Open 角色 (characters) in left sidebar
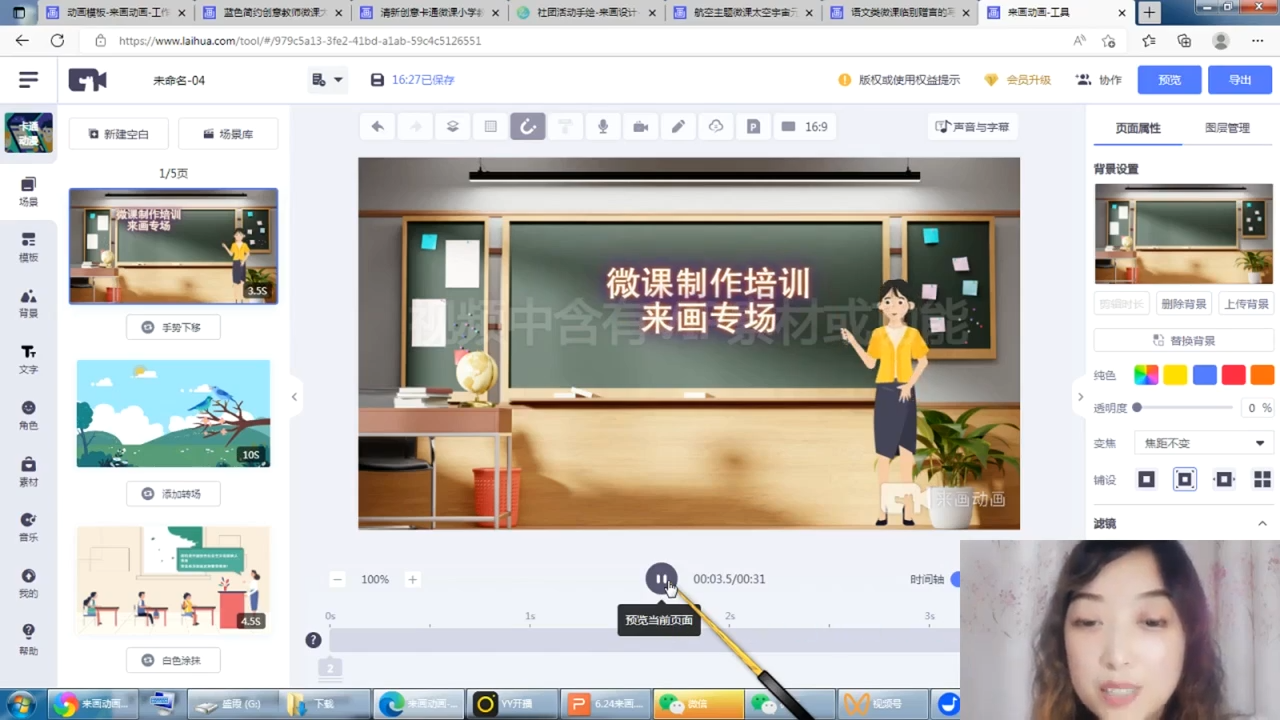This screenshot has height=720, width=1280. (x=28, y=415)
